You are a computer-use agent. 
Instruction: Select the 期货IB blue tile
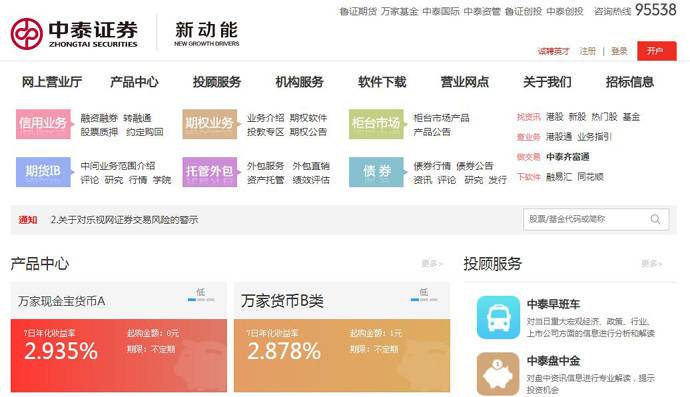43,172
